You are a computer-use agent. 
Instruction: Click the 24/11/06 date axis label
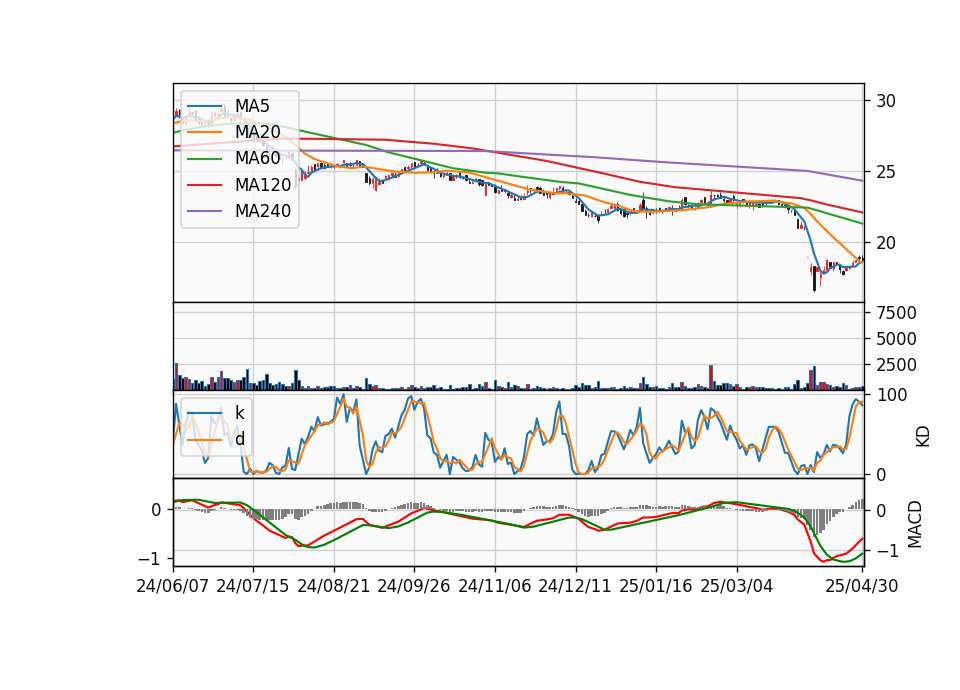[495, 586]
